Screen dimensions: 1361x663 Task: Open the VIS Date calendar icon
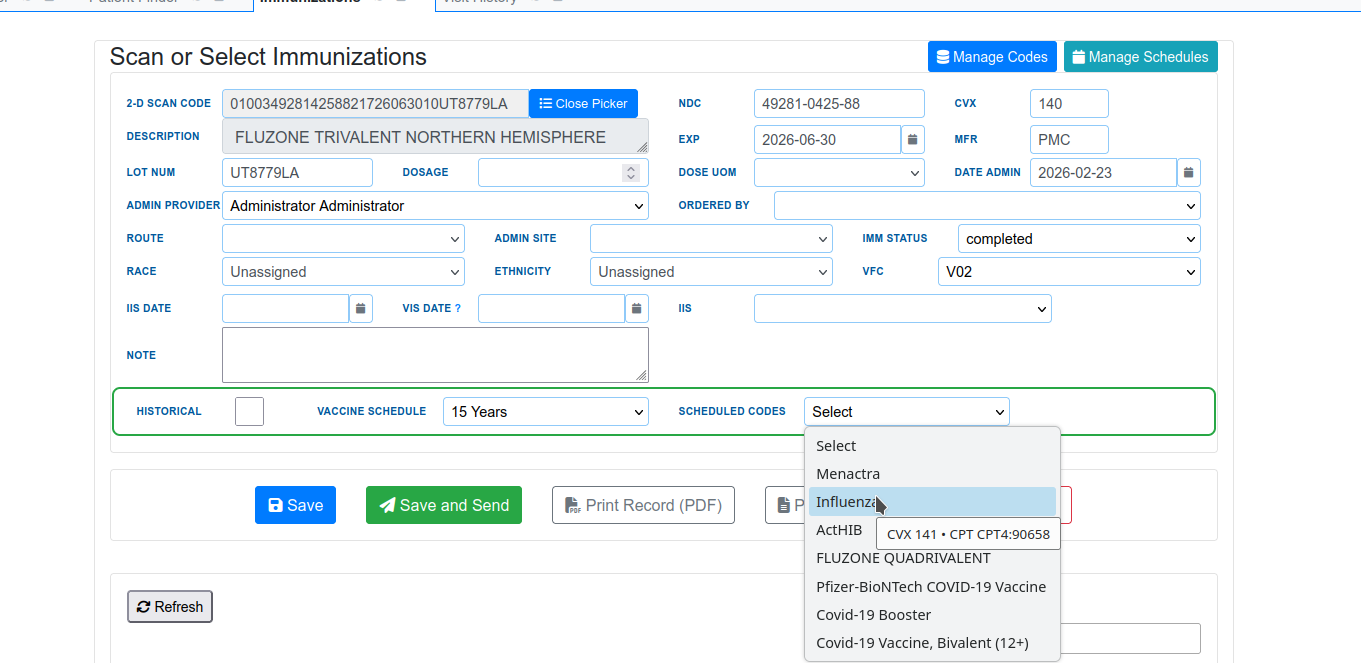click(636, 308)
